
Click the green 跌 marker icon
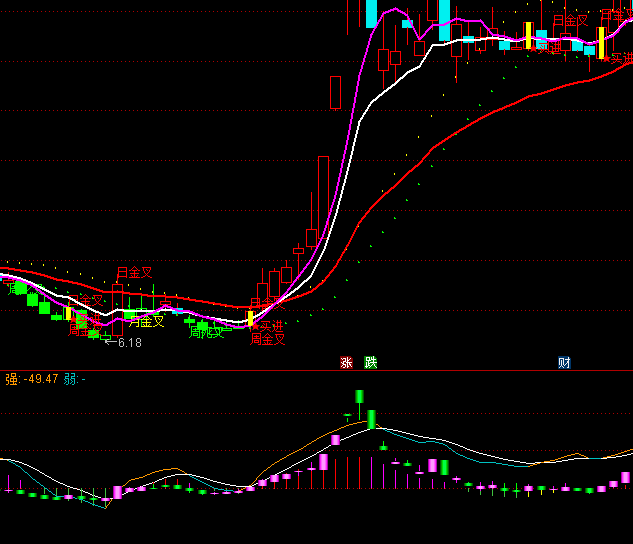pos(371,363)
